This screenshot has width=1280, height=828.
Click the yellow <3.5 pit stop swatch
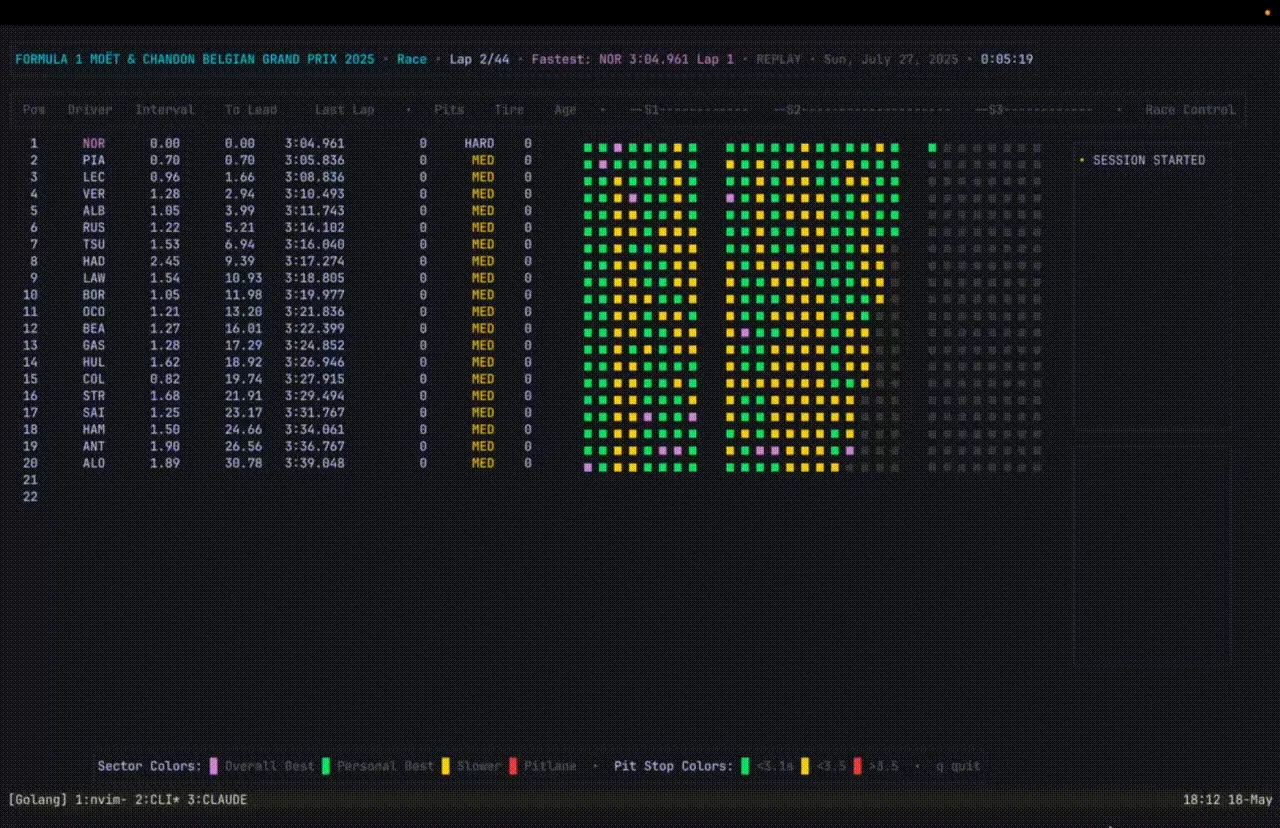point(805,766)
